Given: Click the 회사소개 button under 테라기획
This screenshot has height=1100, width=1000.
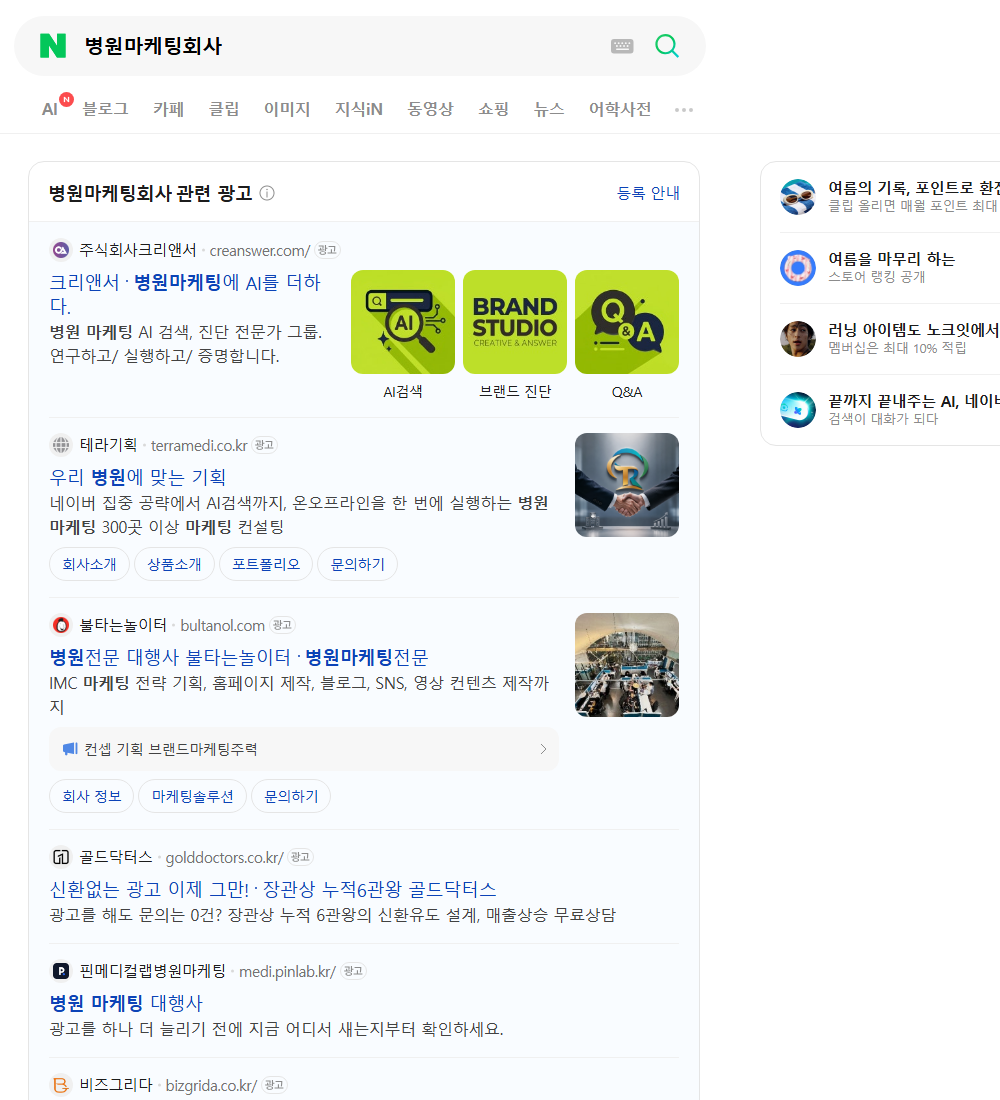Looking at the screenshot, I should [x=89, y=564].
